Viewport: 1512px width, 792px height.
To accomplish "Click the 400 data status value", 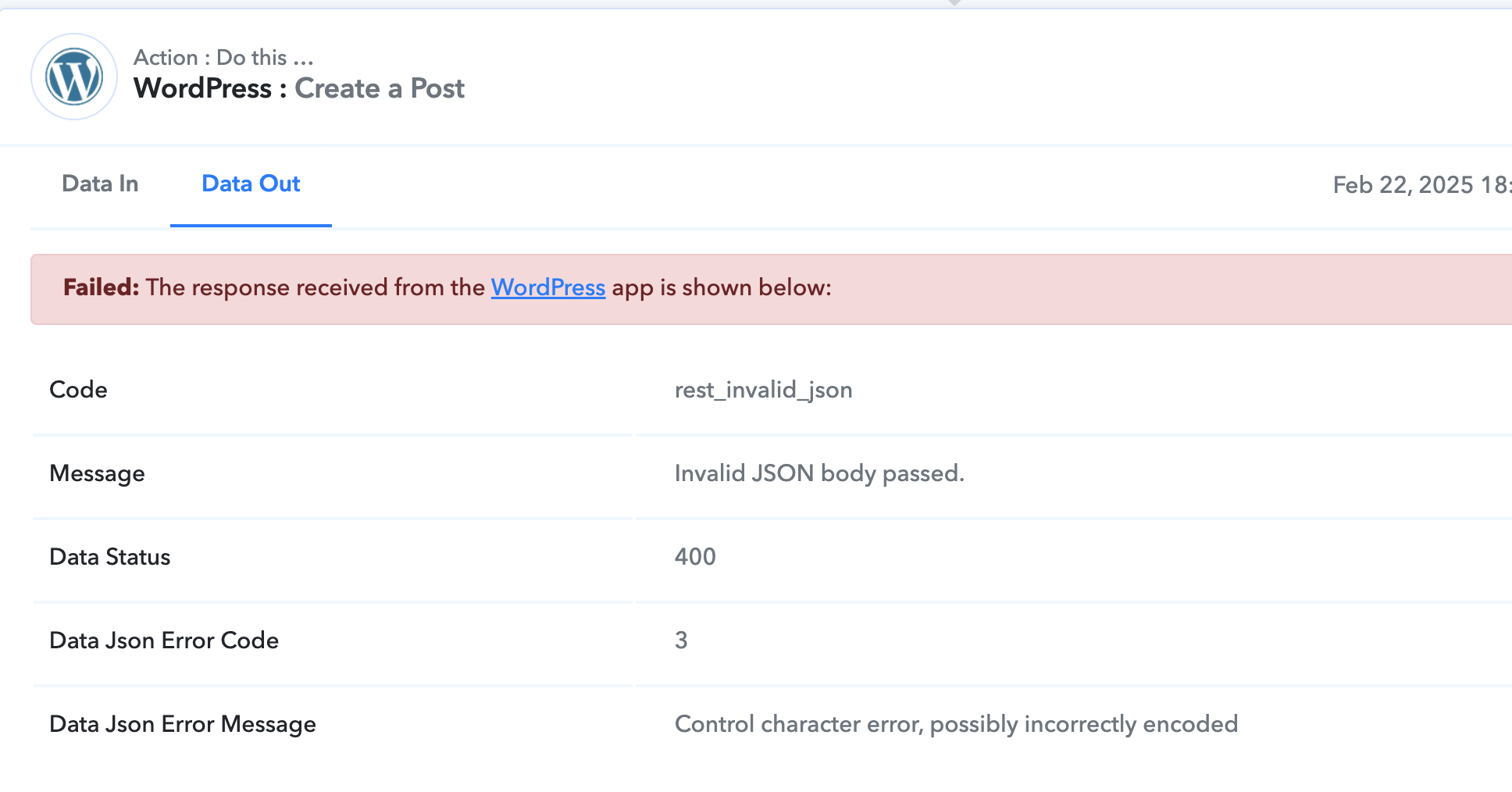I will coord(695,557).
